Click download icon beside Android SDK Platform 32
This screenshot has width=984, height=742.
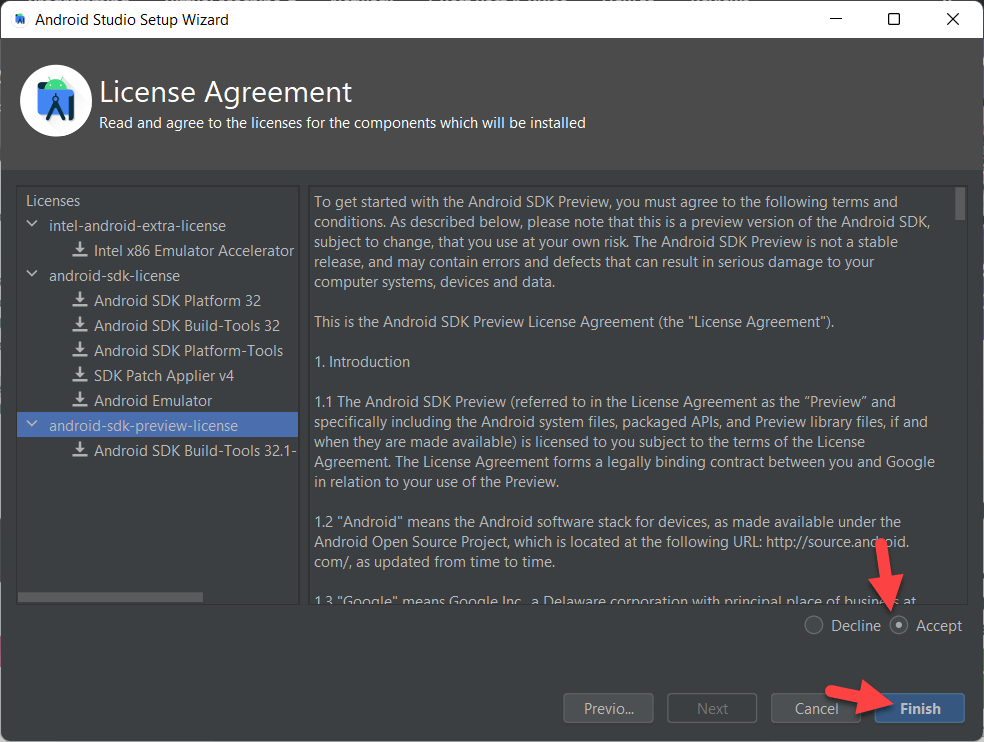point(80,300)
